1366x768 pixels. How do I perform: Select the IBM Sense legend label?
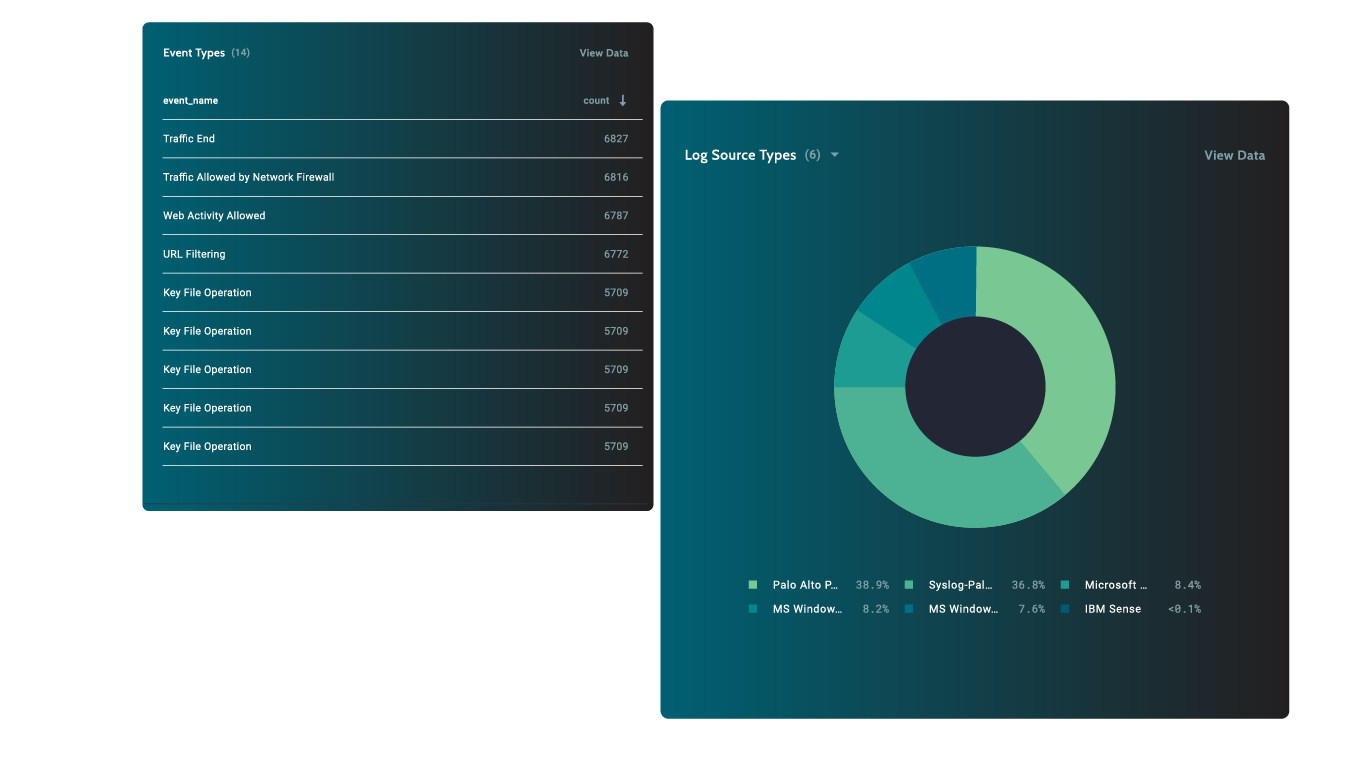coord(1113,609)
